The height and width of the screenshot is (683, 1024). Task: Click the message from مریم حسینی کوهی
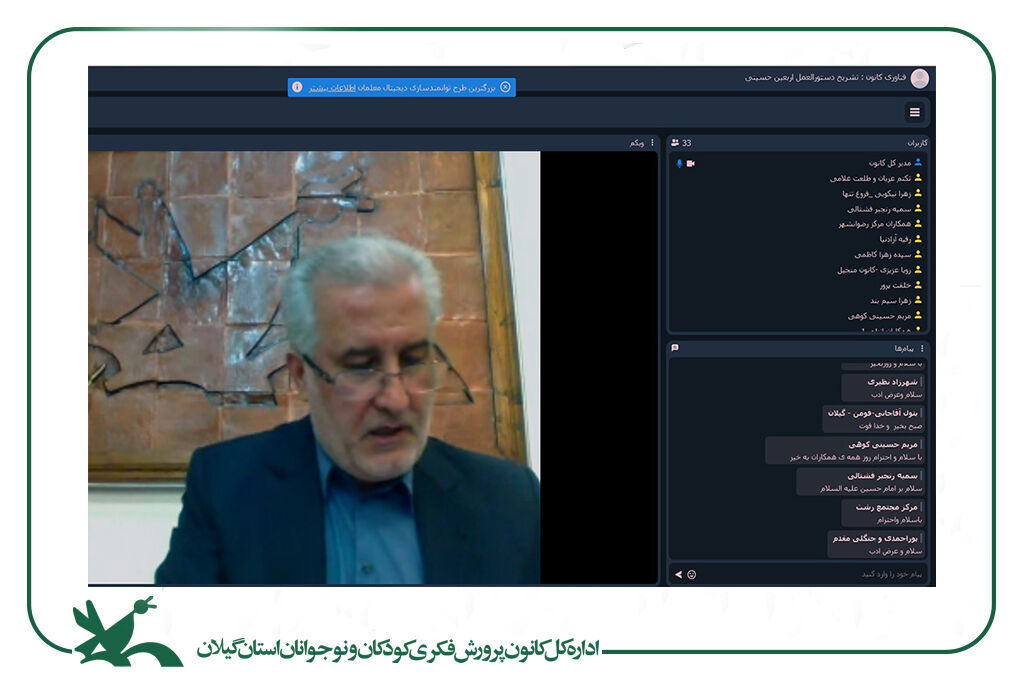click(845, 450)
